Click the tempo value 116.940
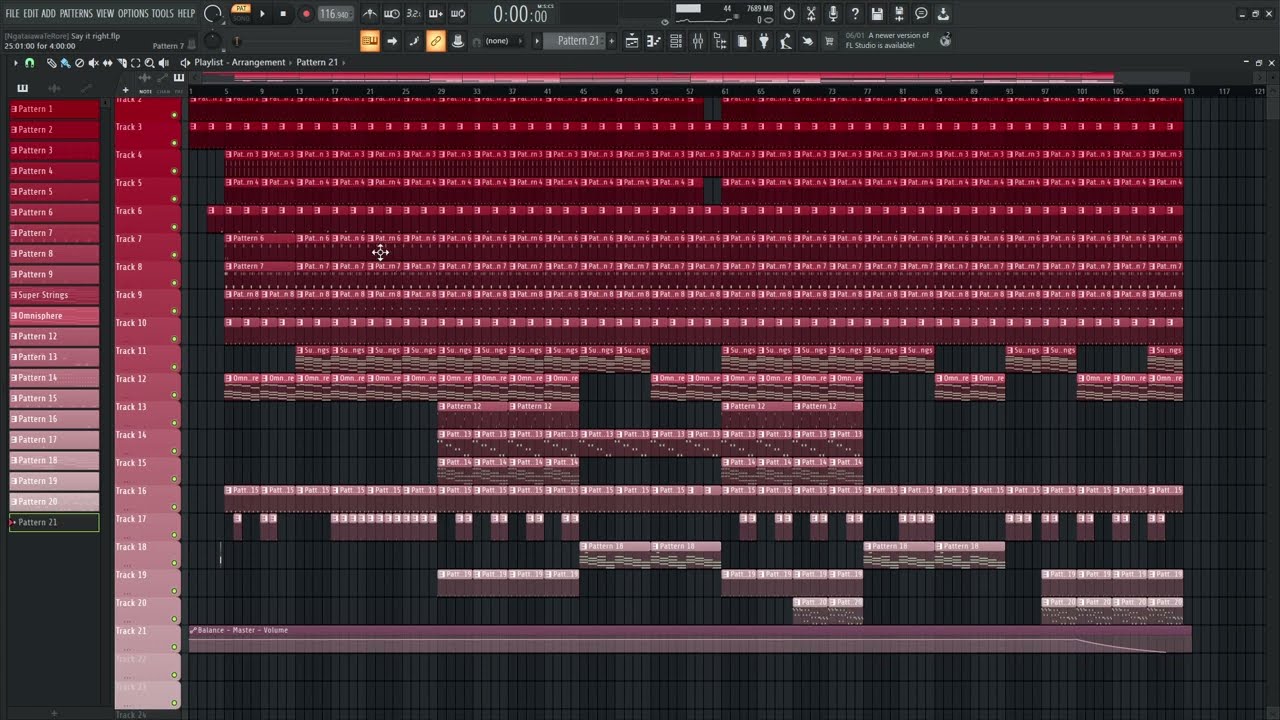This screenshot has height=720, width=1280. (x=334, y=14)
